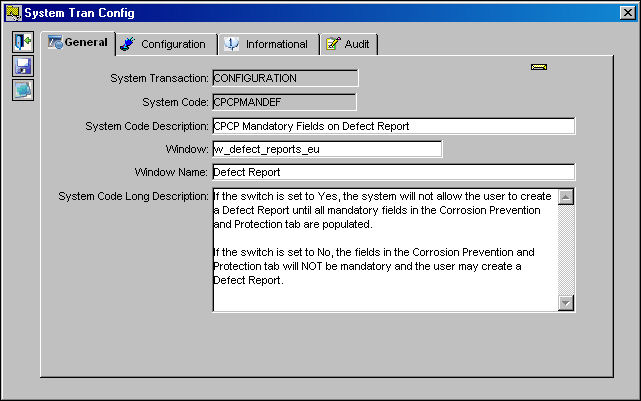Switch to the Configuration tab

(167, 44)
